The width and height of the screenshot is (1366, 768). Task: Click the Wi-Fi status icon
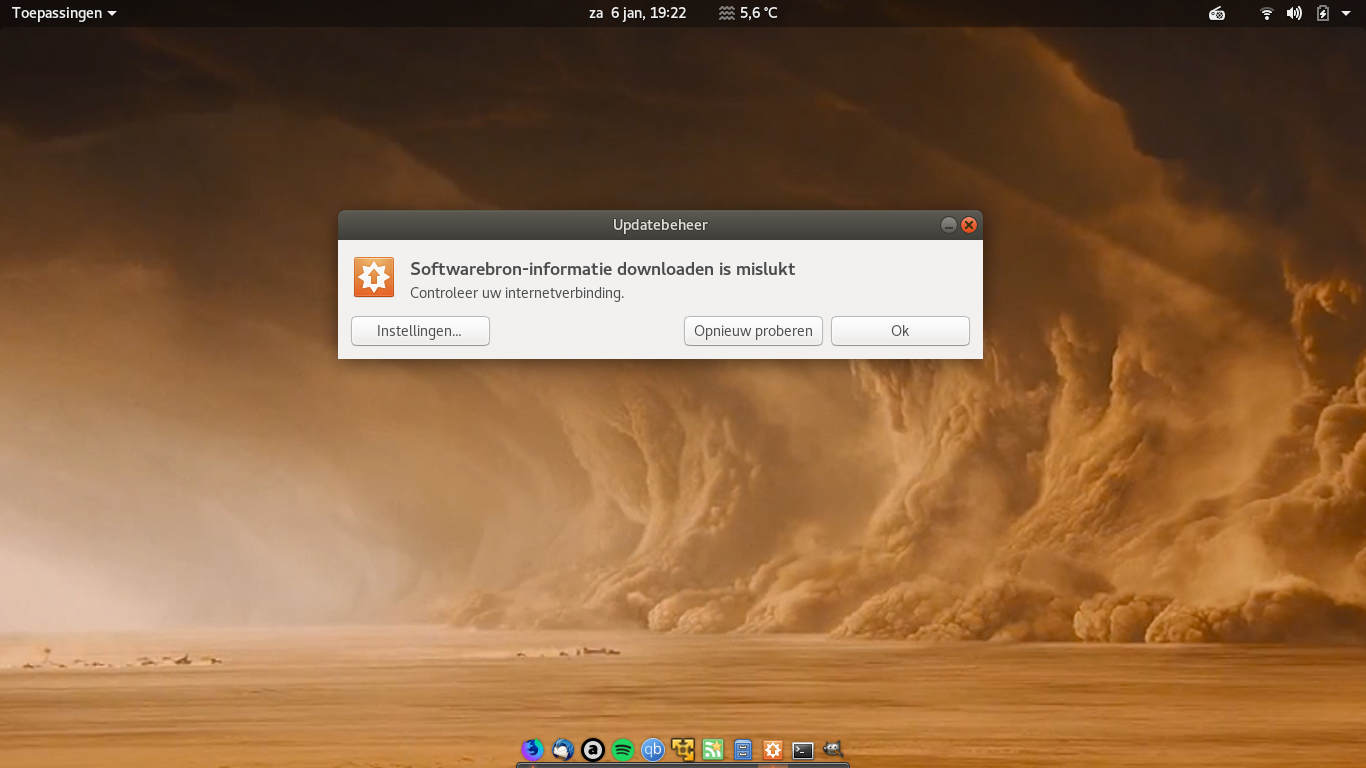[x=1267, y=13]
